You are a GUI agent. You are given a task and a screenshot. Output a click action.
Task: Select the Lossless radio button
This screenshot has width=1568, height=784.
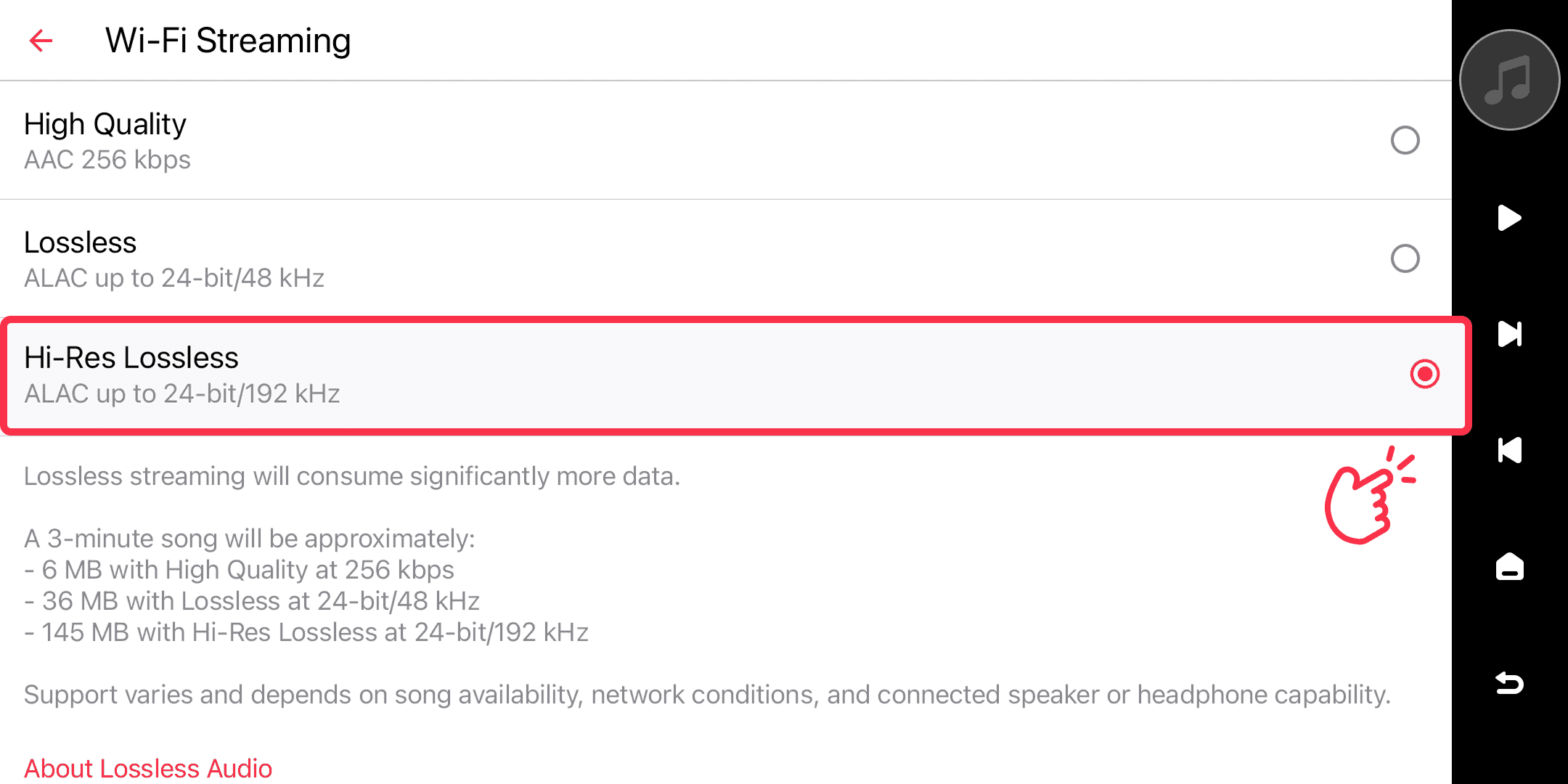(1405, 258)
